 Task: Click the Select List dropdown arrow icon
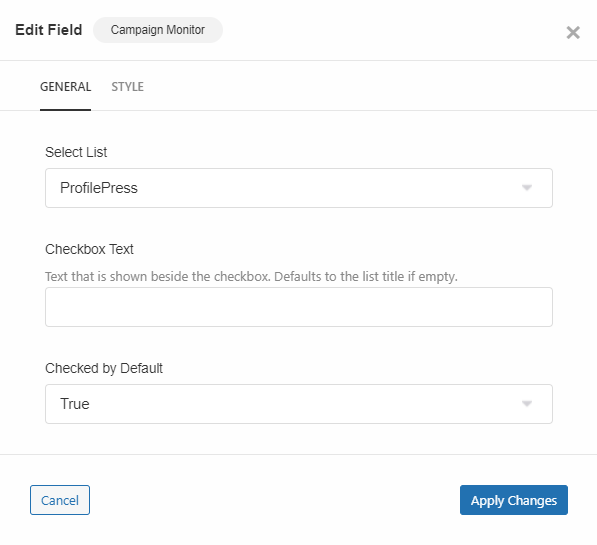527,188
